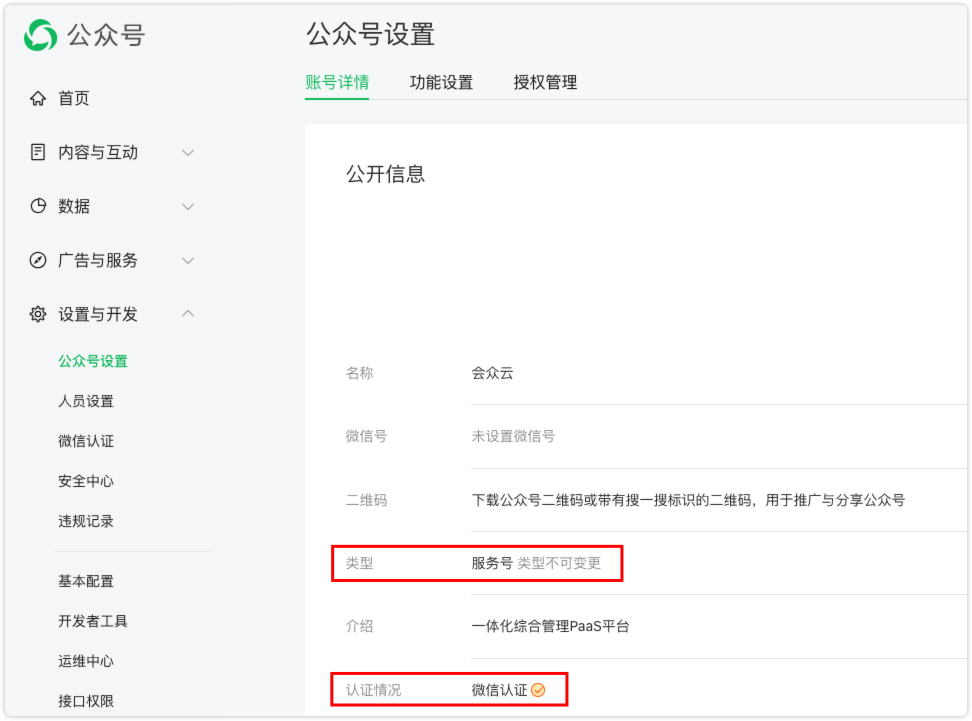The width and height of the screenshot is (972, 721).
Task: Click the orange 微信认证 verified badge
Action: [x=538, y=690]
